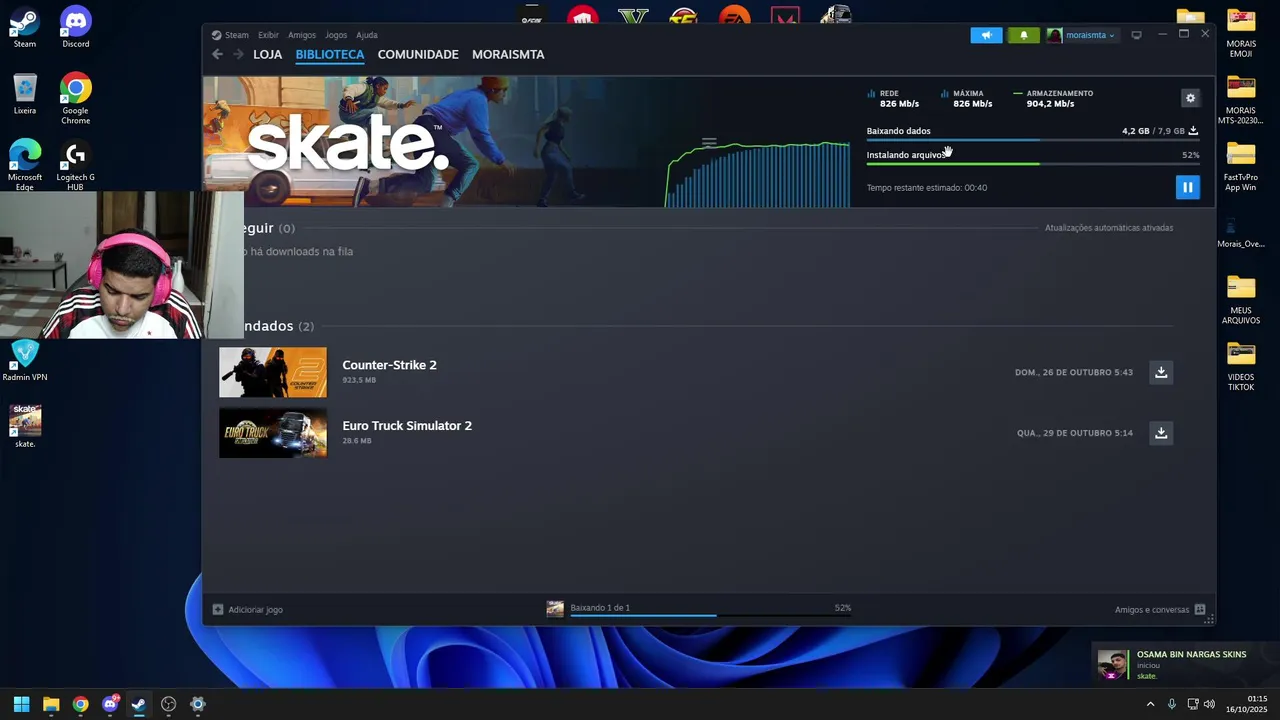Select the Microsoft Edge desktop shortcut
The width and height of the screenshot is (1280, 720).
tap(25, 165)
